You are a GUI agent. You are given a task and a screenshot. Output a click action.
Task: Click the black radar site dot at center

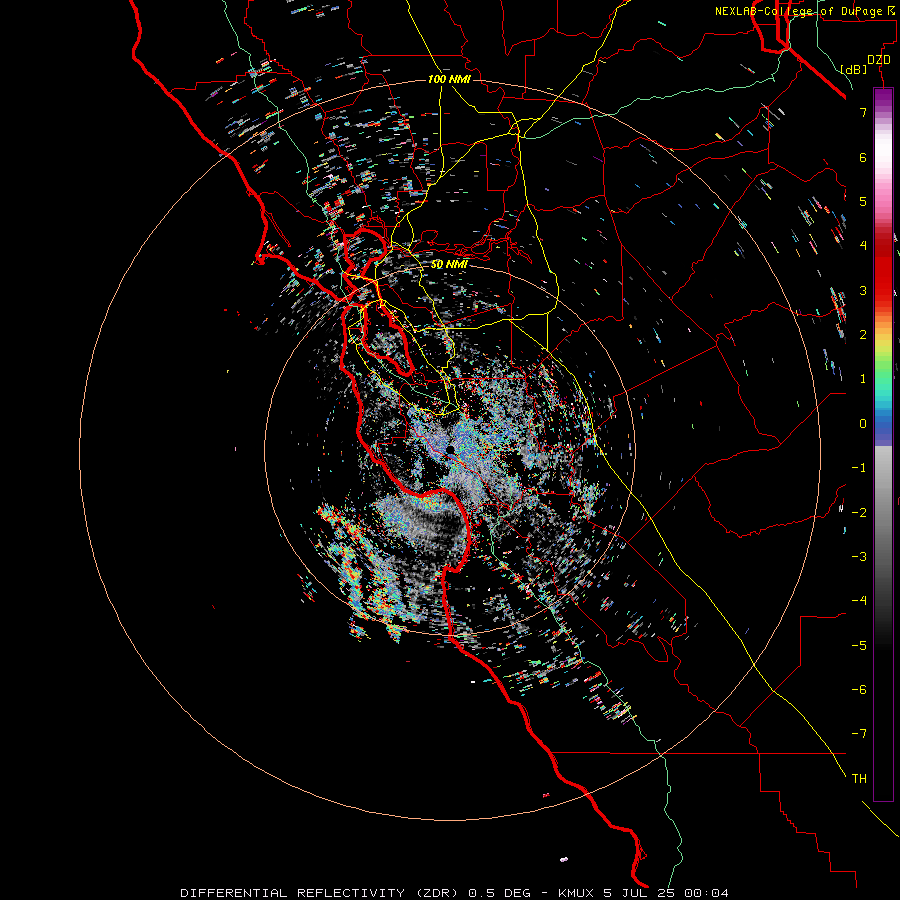[x=451, y=449]
